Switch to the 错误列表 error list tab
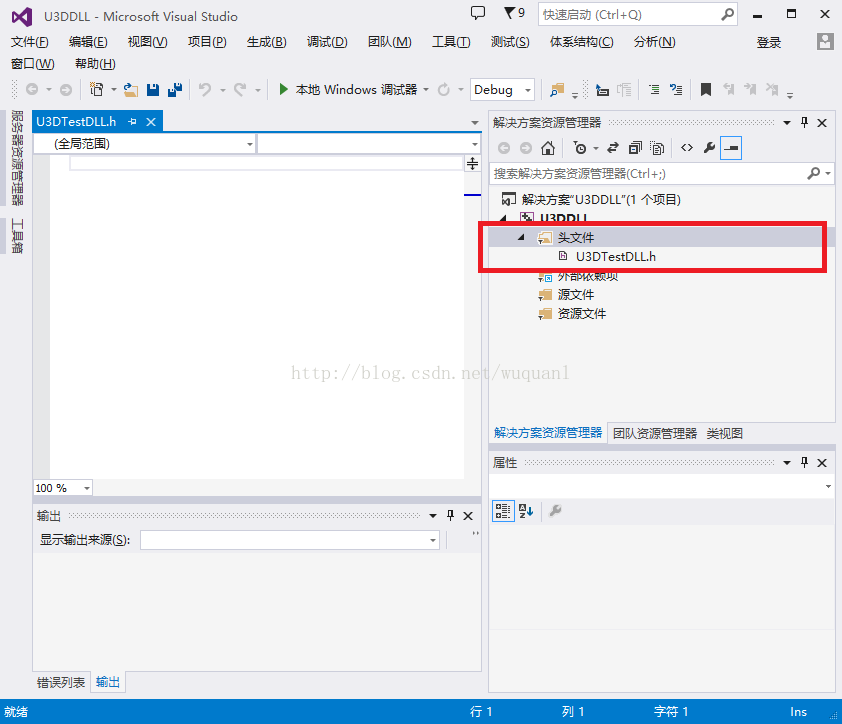842x724 pixels. click(61, 682)
